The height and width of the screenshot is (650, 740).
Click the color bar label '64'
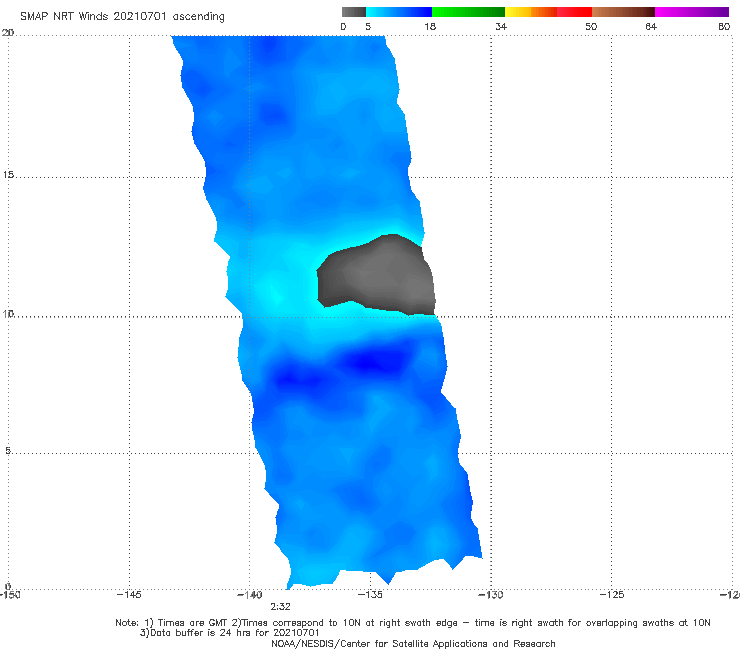(651, 26)
